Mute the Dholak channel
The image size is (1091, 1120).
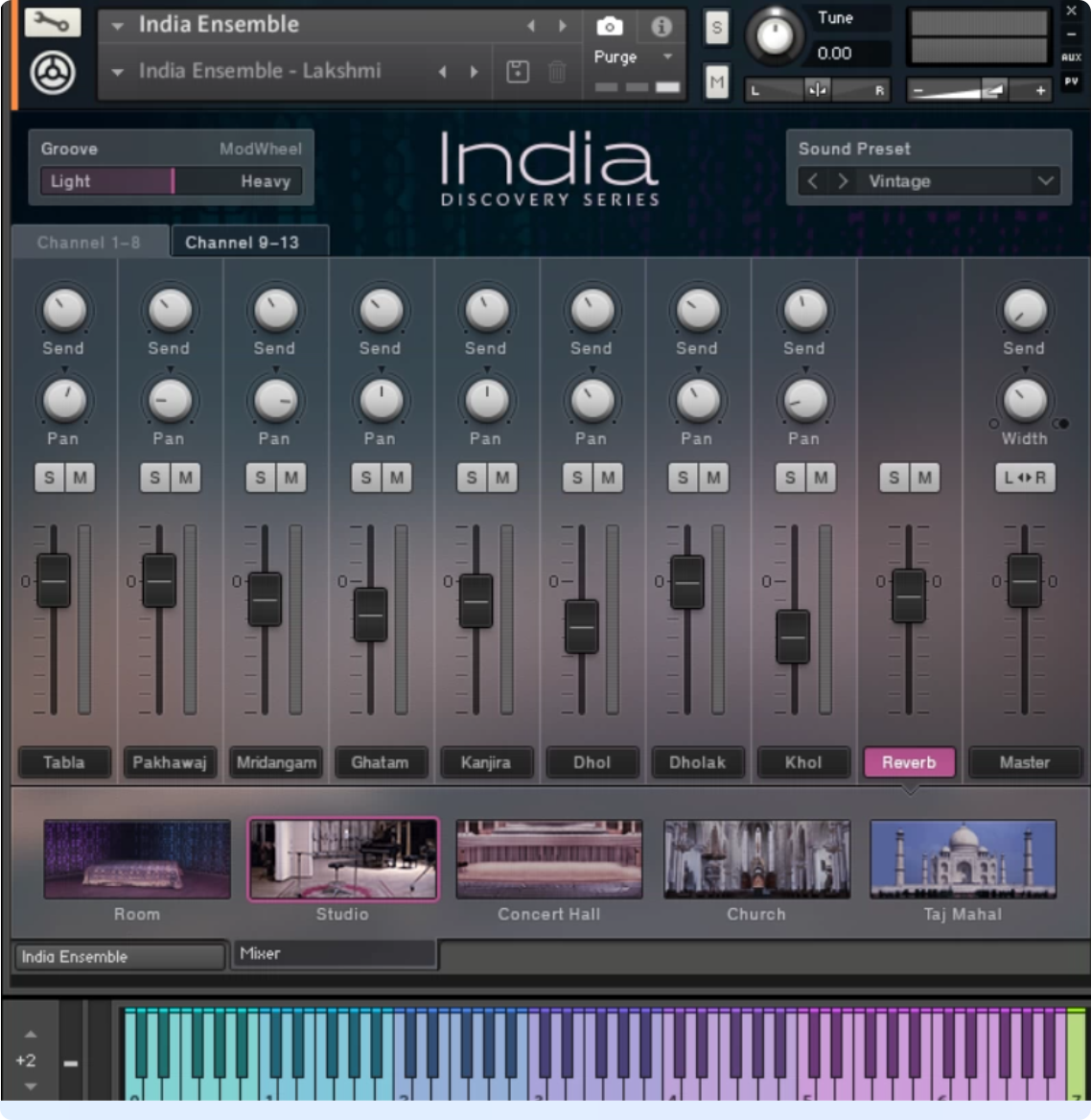(x=714, y=478)
